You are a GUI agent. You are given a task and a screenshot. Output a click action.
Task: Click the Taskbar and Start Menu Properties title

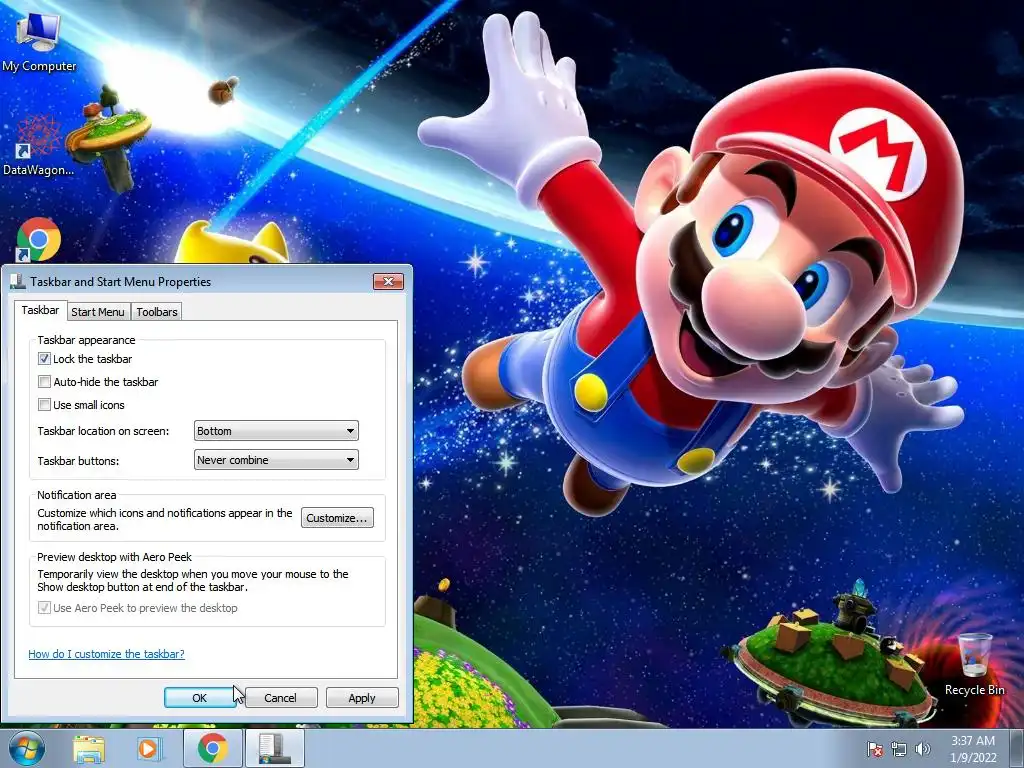click(121, 281)
